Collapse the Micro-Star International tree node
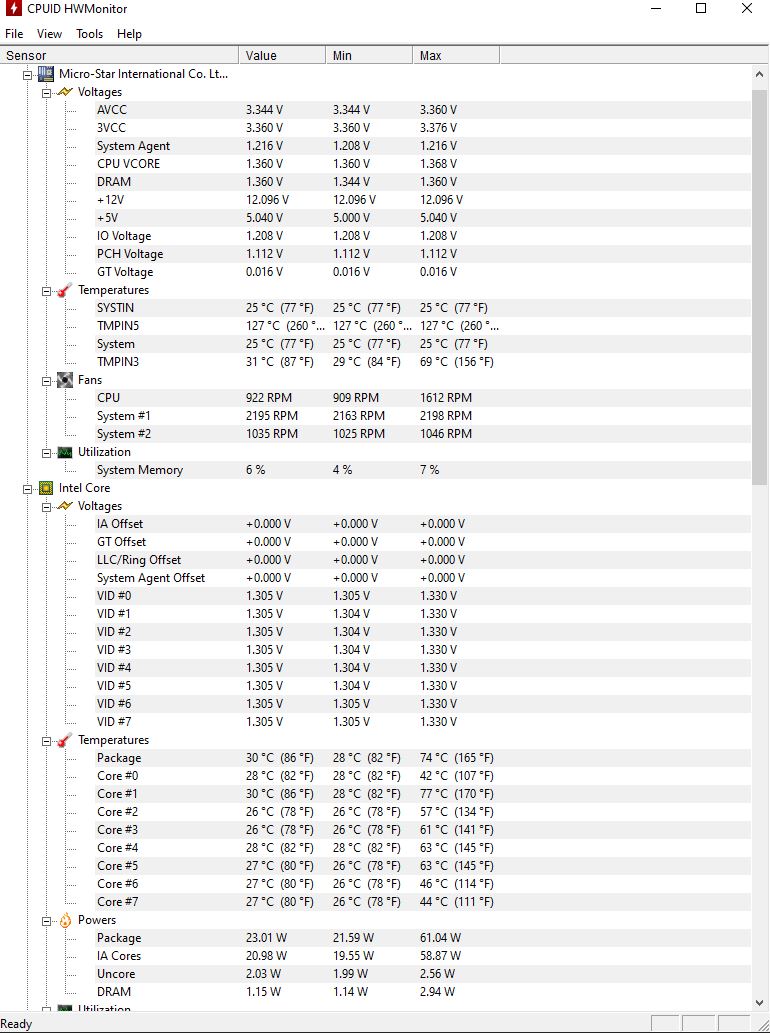This screenshot has width=770, height=1033. click(x=27, y=74)
